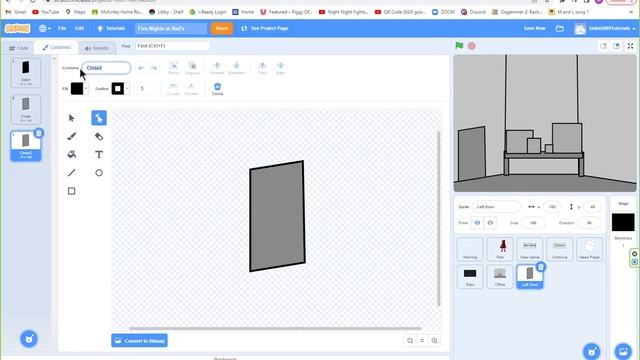Select the Stage backdrop thumbnail

click(x=623, y=222)
